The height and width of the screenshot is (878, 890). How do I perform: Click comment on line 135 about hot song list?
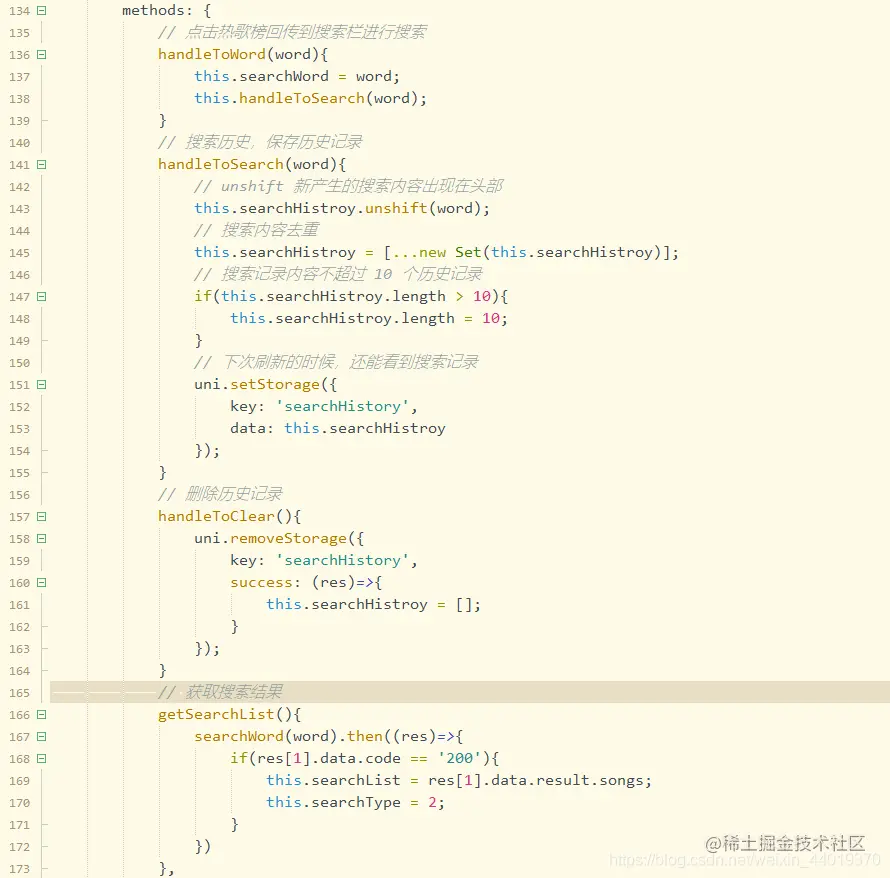point(292,32)
